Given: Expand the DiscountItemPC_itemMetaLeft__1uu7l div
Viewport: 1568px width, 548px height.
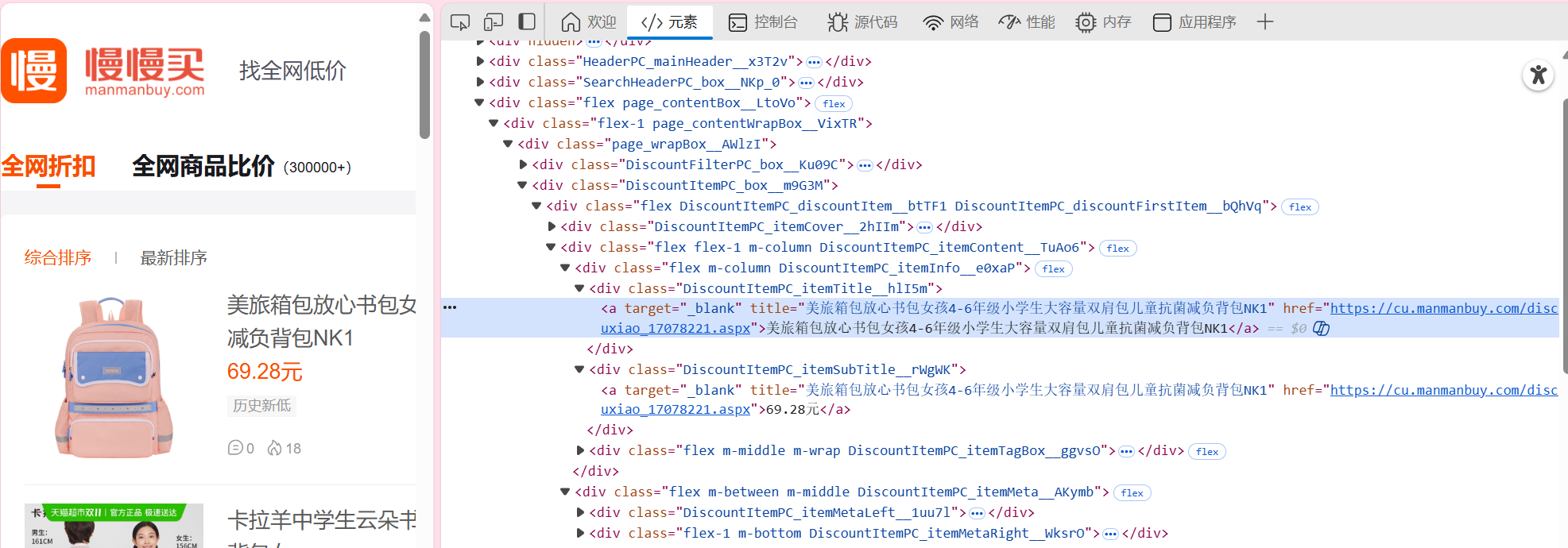Looking at the screenshot, I should tap(580, 512).
